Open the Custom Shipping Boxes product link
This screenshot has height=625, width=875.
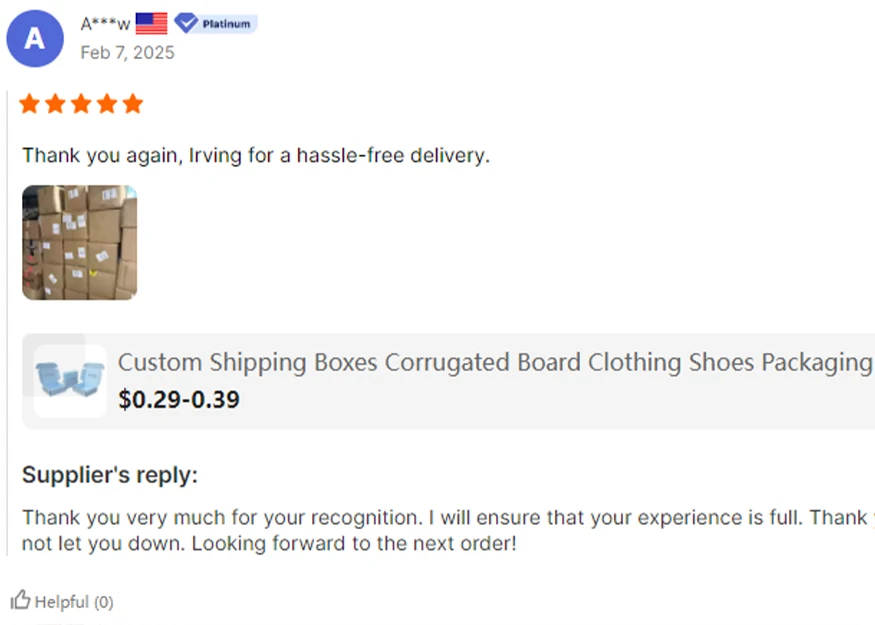click(x=495, y=362)
